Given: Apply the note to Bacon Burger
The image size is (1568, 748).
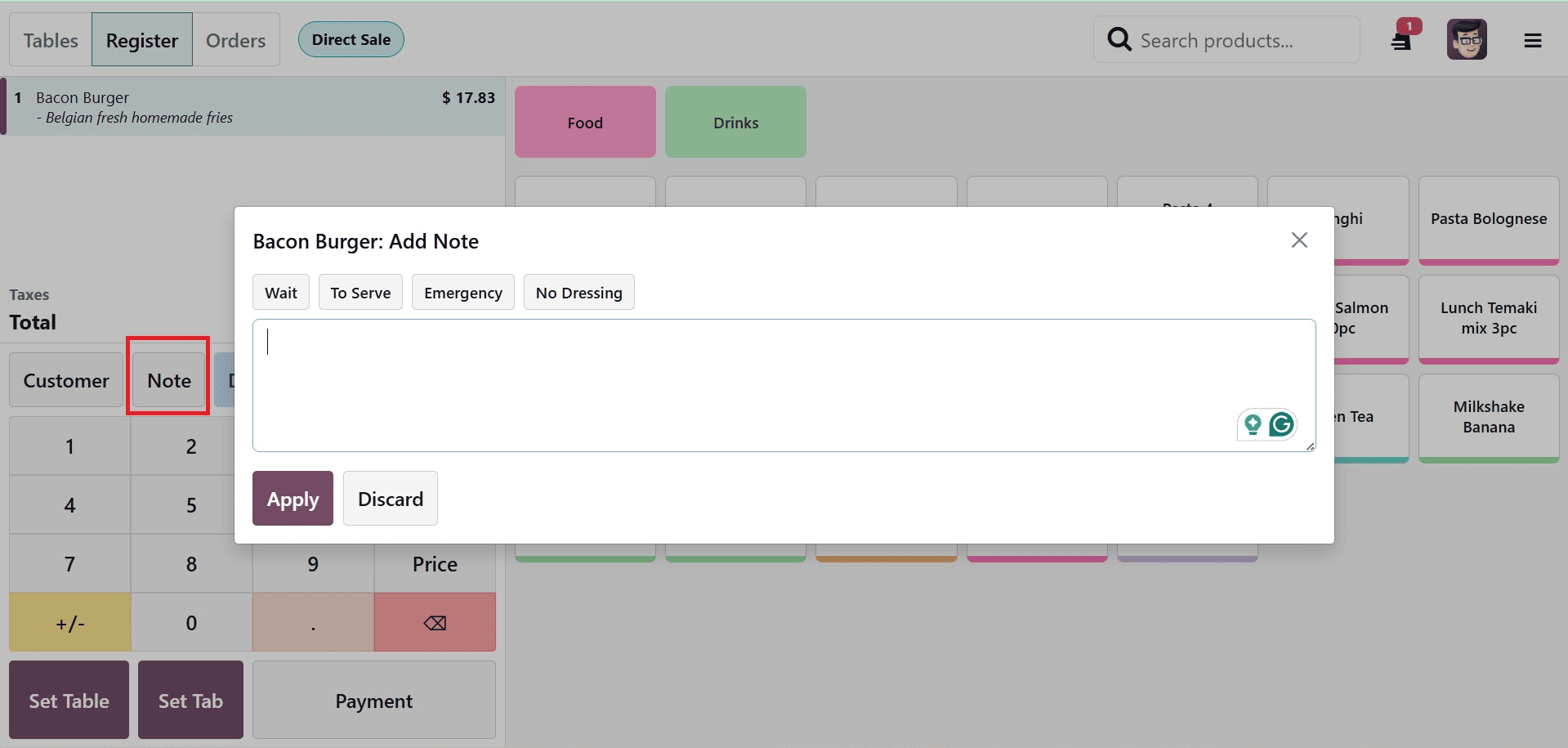Looking at the screenshot, I should tap(292, 498).
